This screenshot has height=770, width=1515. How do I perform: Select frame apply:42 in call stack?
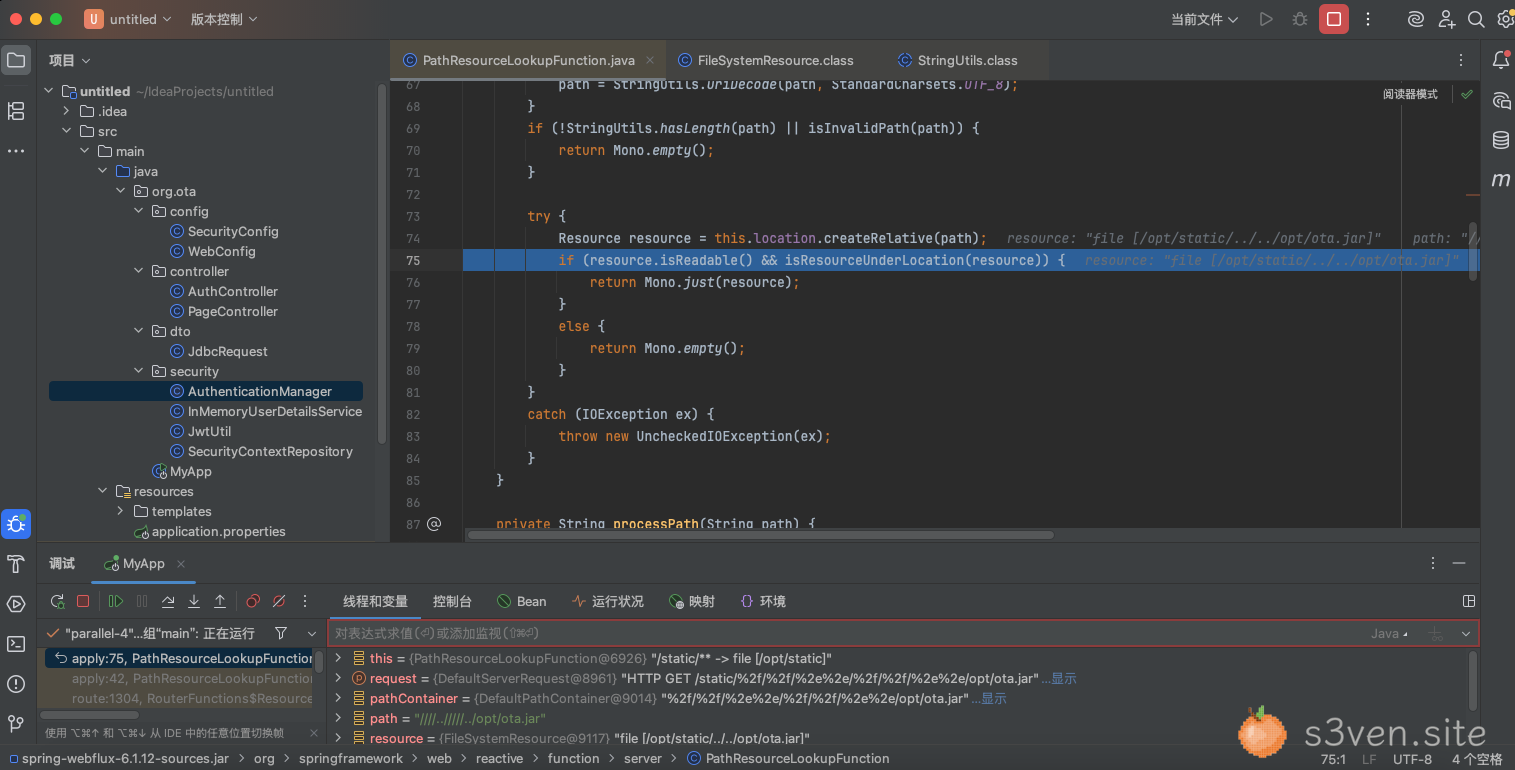[192, 678]
